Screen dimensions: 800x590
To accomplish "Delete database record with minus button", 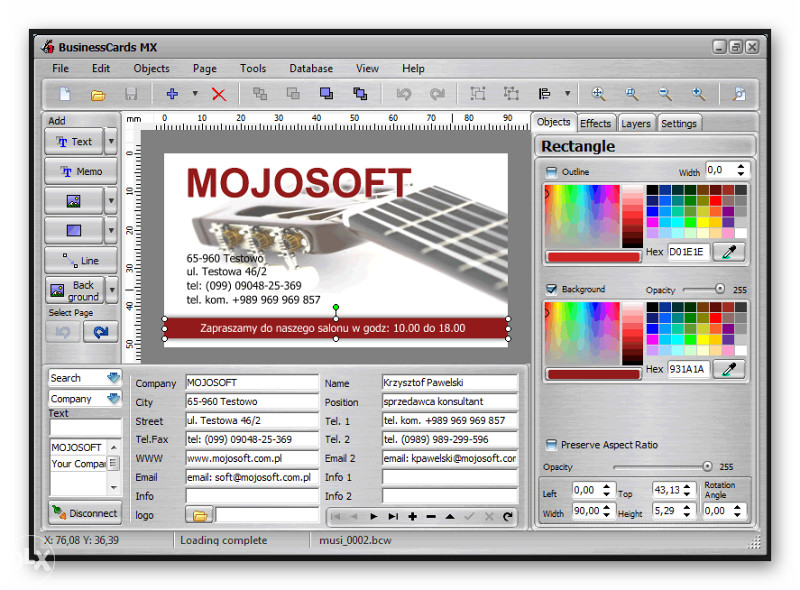I will pos(431,517).
